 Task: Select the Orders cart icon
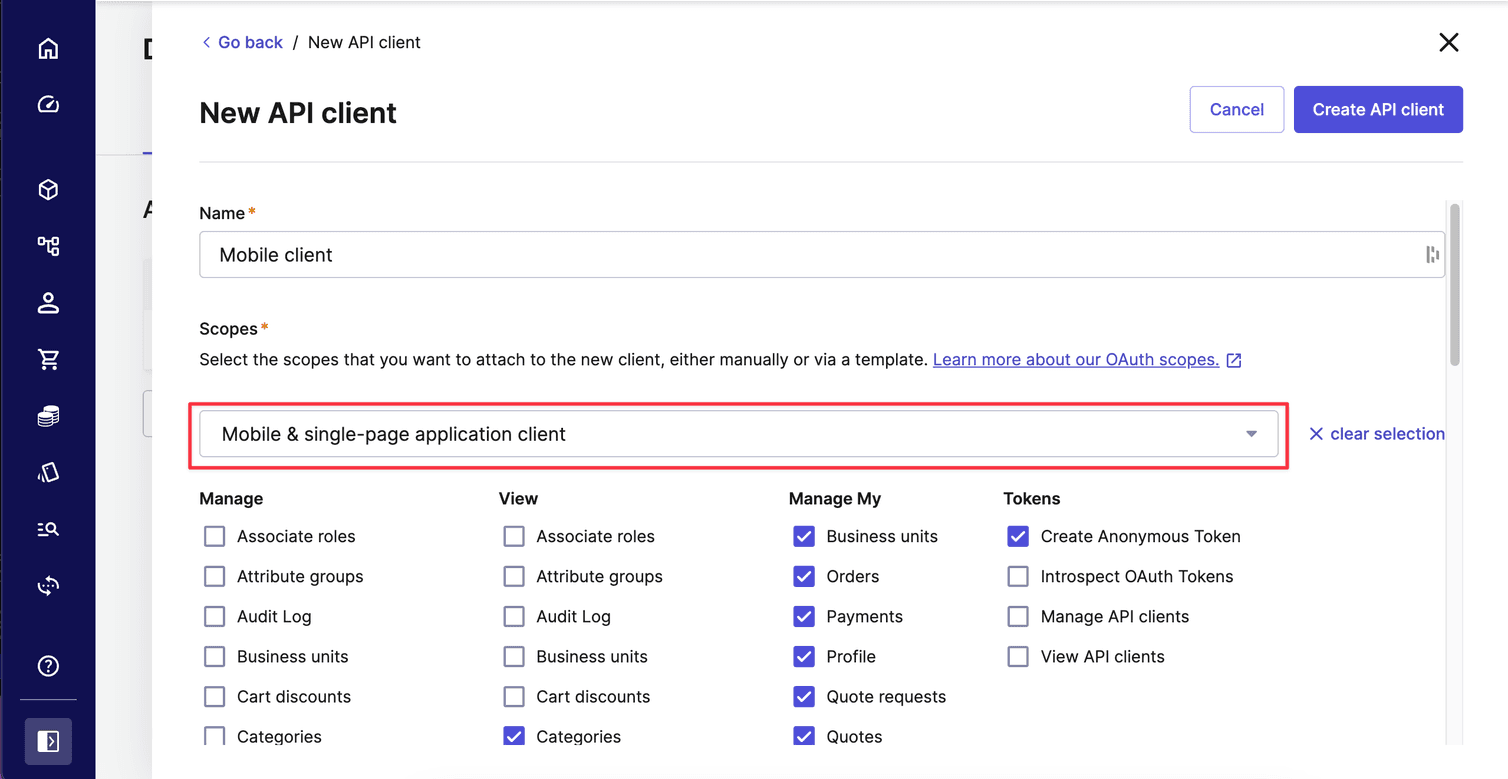tap(48, 360)
